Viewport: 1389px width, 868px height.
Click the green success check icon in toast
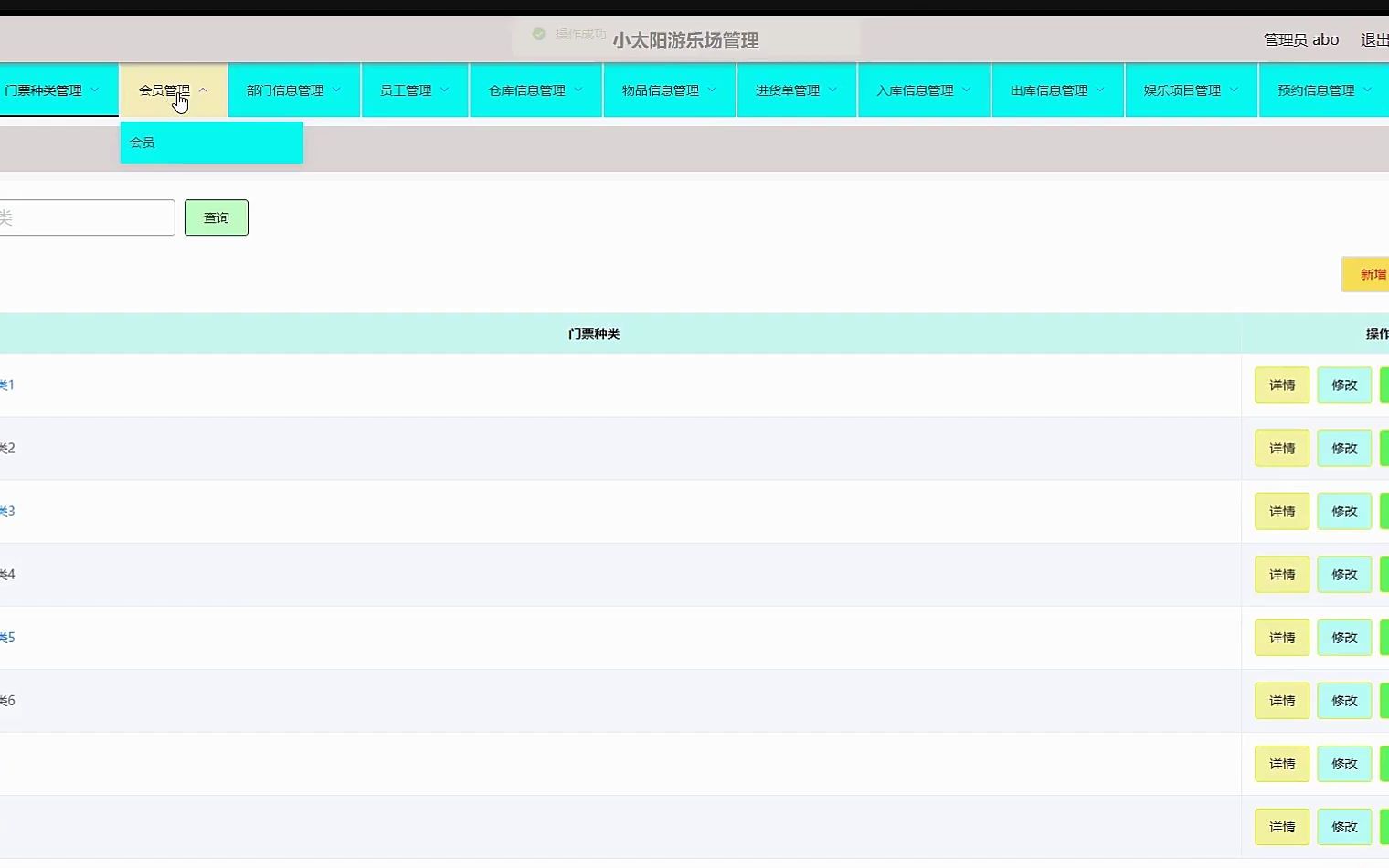click(539, 34)
